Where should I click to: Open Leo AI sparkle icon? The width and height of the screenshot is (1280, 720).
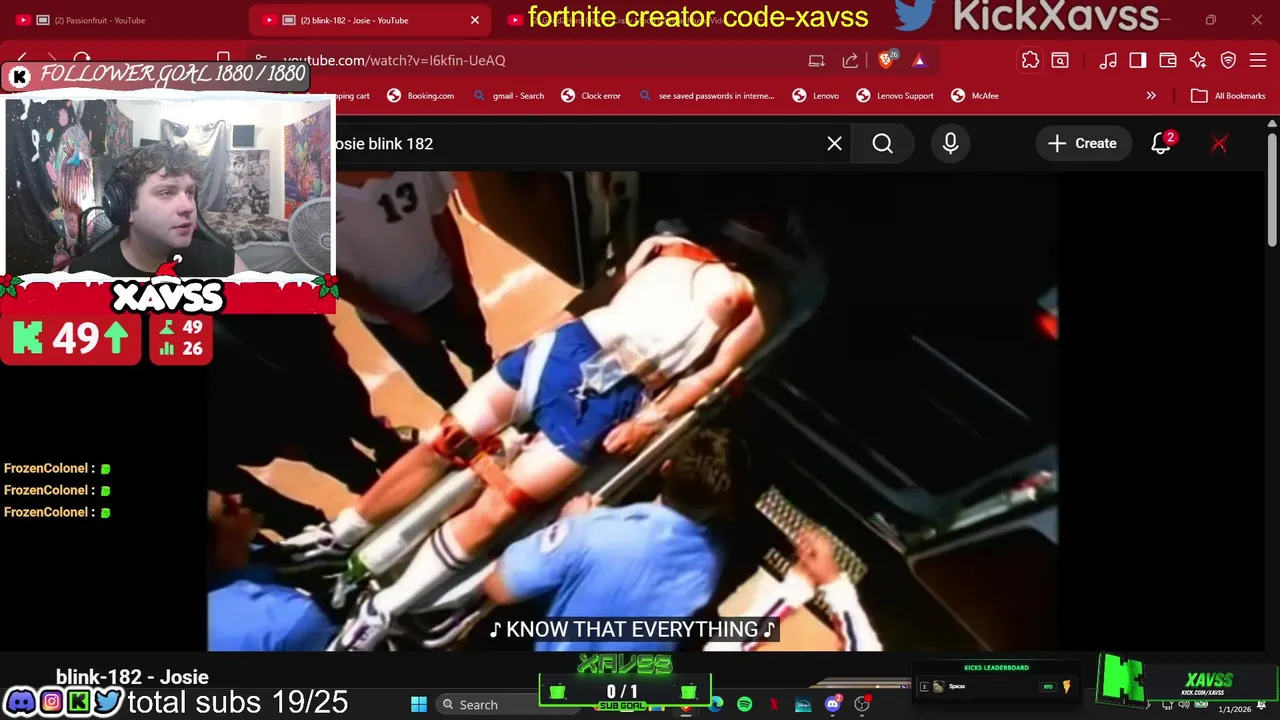[1198, 60]
